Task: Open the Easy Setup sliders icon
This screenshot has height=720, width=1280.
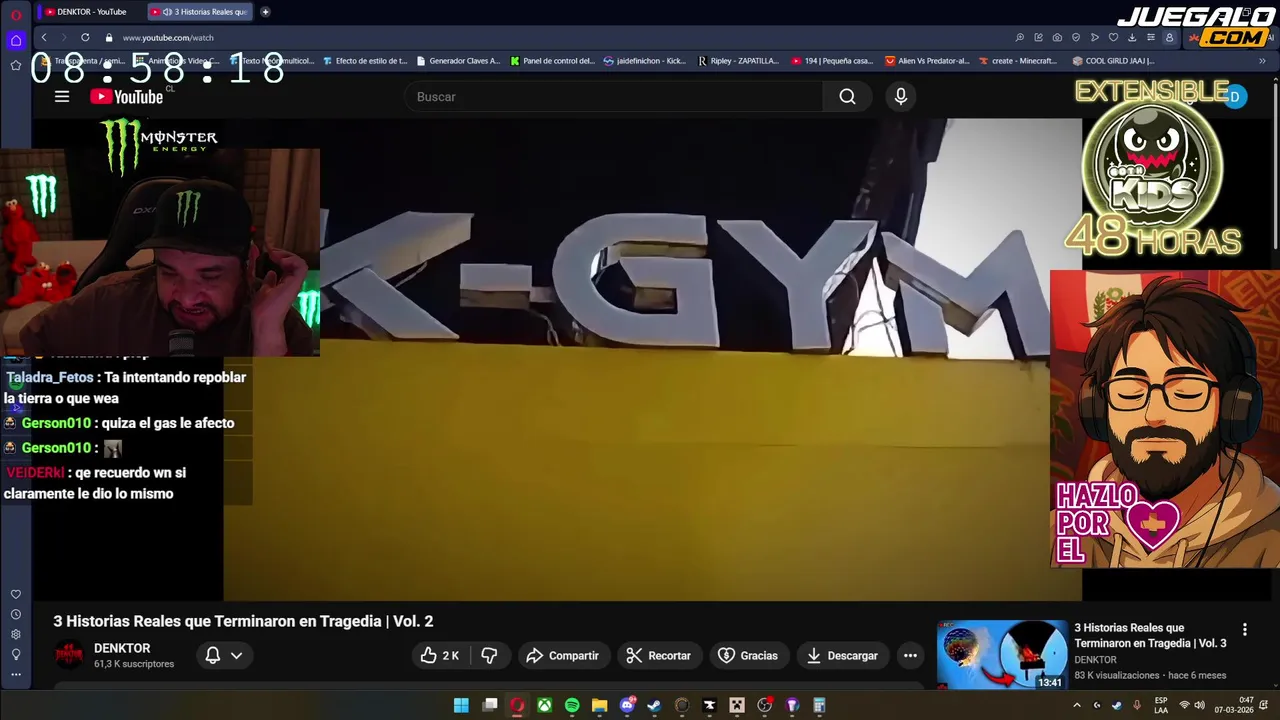Action: 1151,38
